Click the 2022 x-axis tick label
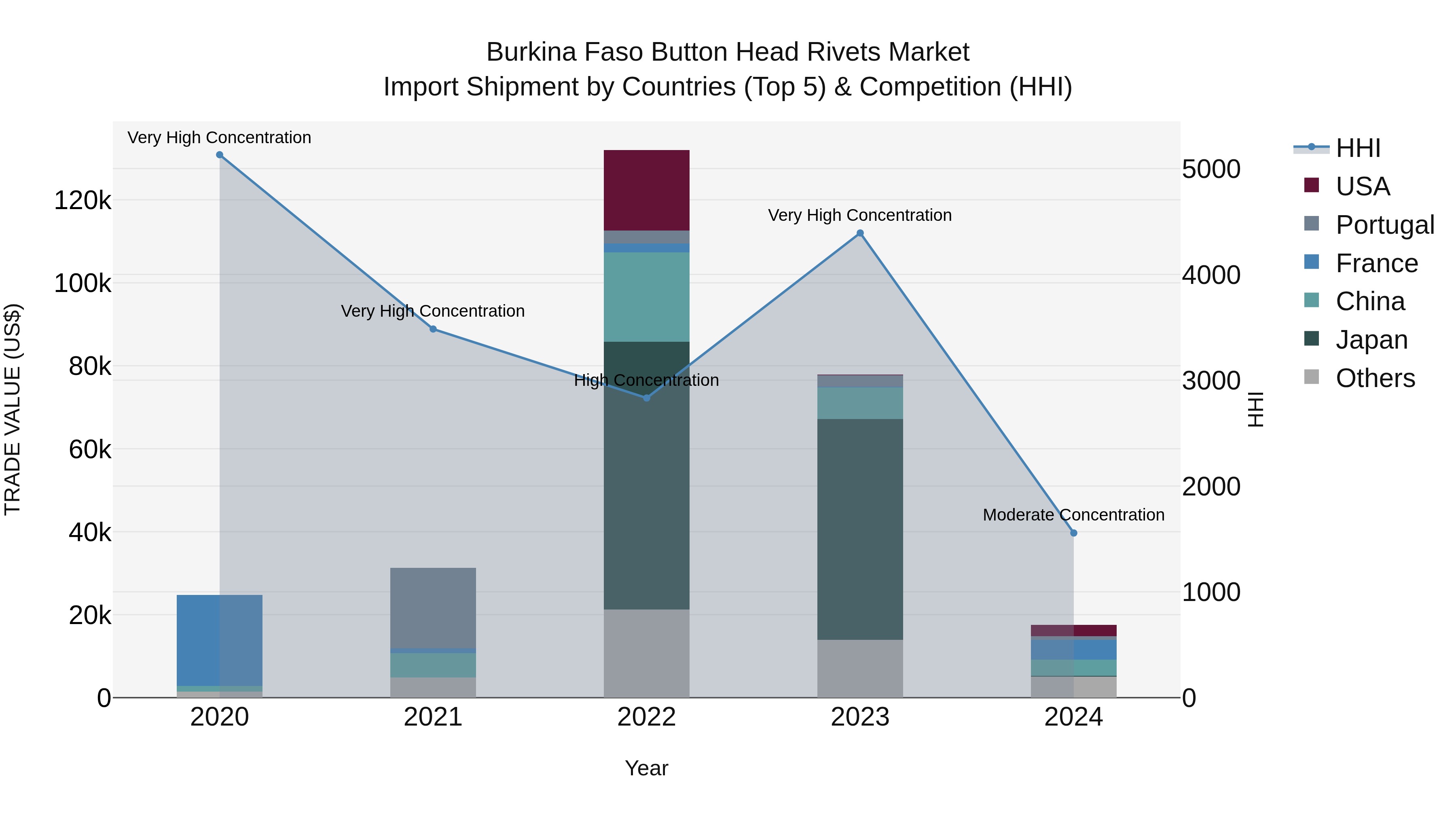This screenshot has height=819, width=1456. click(647, 717)
